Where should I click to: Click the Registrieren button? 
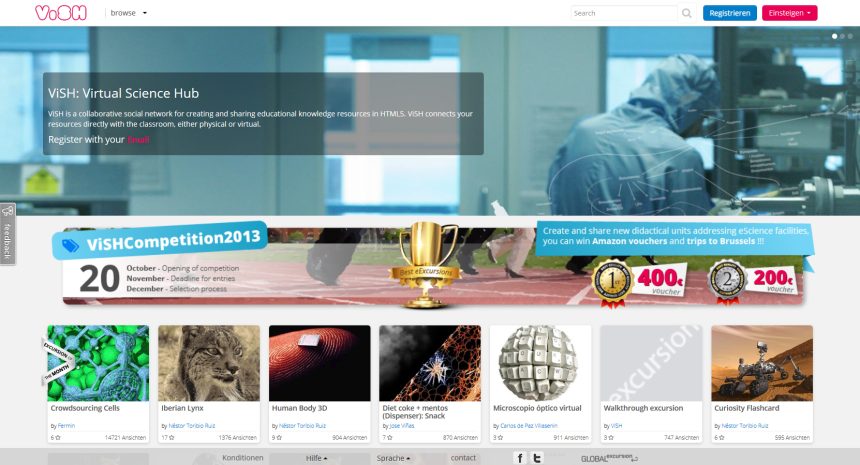(729, 13)
